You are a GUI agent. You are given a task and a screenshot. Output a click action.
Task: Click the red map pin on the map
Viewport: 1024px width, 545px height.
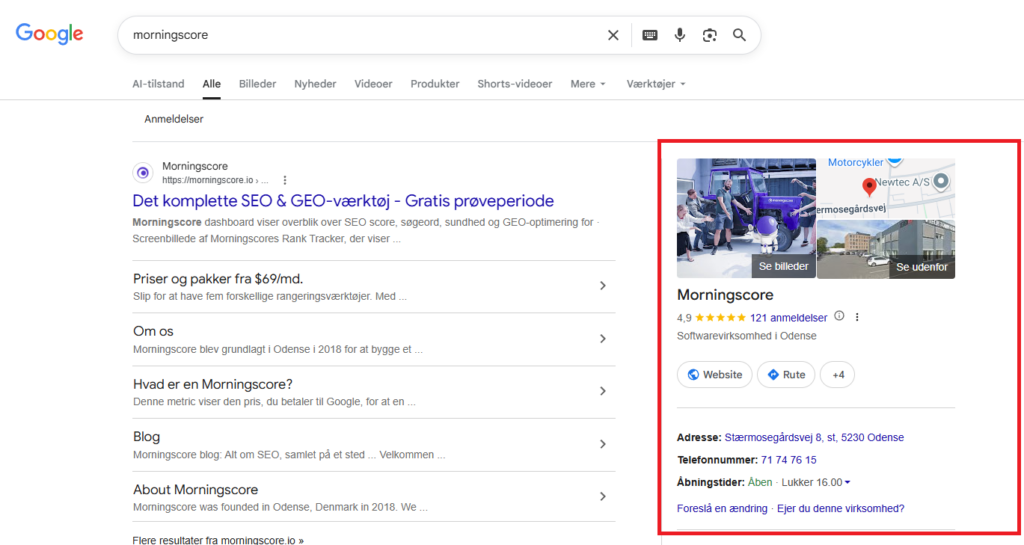click(869, 187)
